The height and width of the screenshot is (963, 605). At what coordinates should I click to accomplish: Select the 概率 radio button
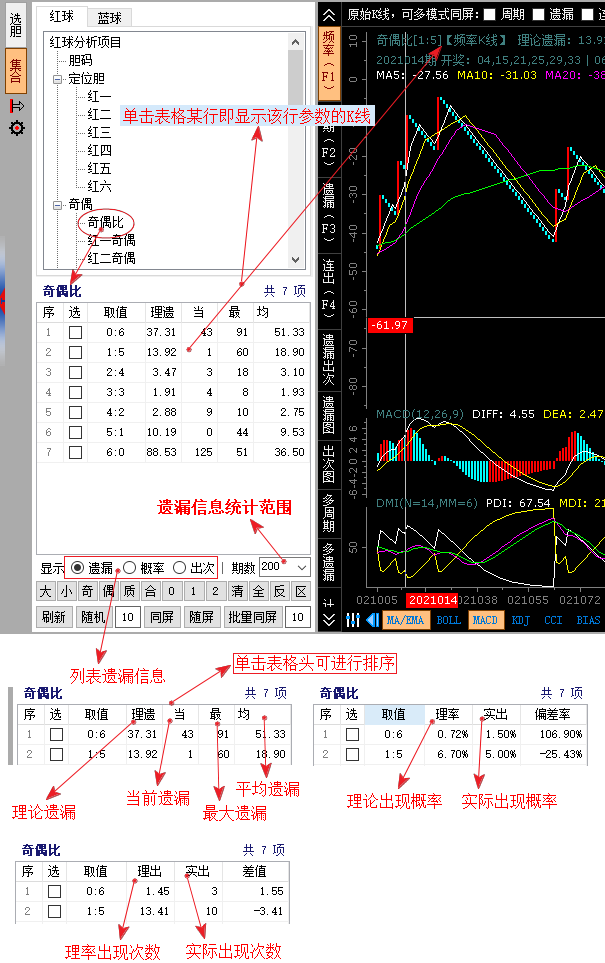point(130,567)
